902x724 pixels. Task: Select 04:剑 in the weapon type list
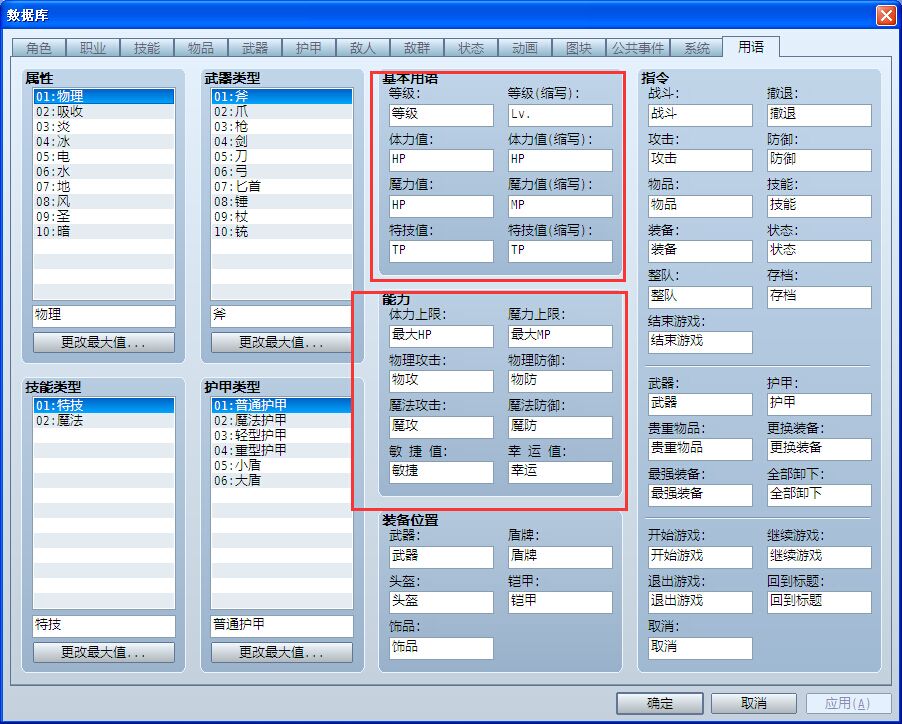click(281, 141)
